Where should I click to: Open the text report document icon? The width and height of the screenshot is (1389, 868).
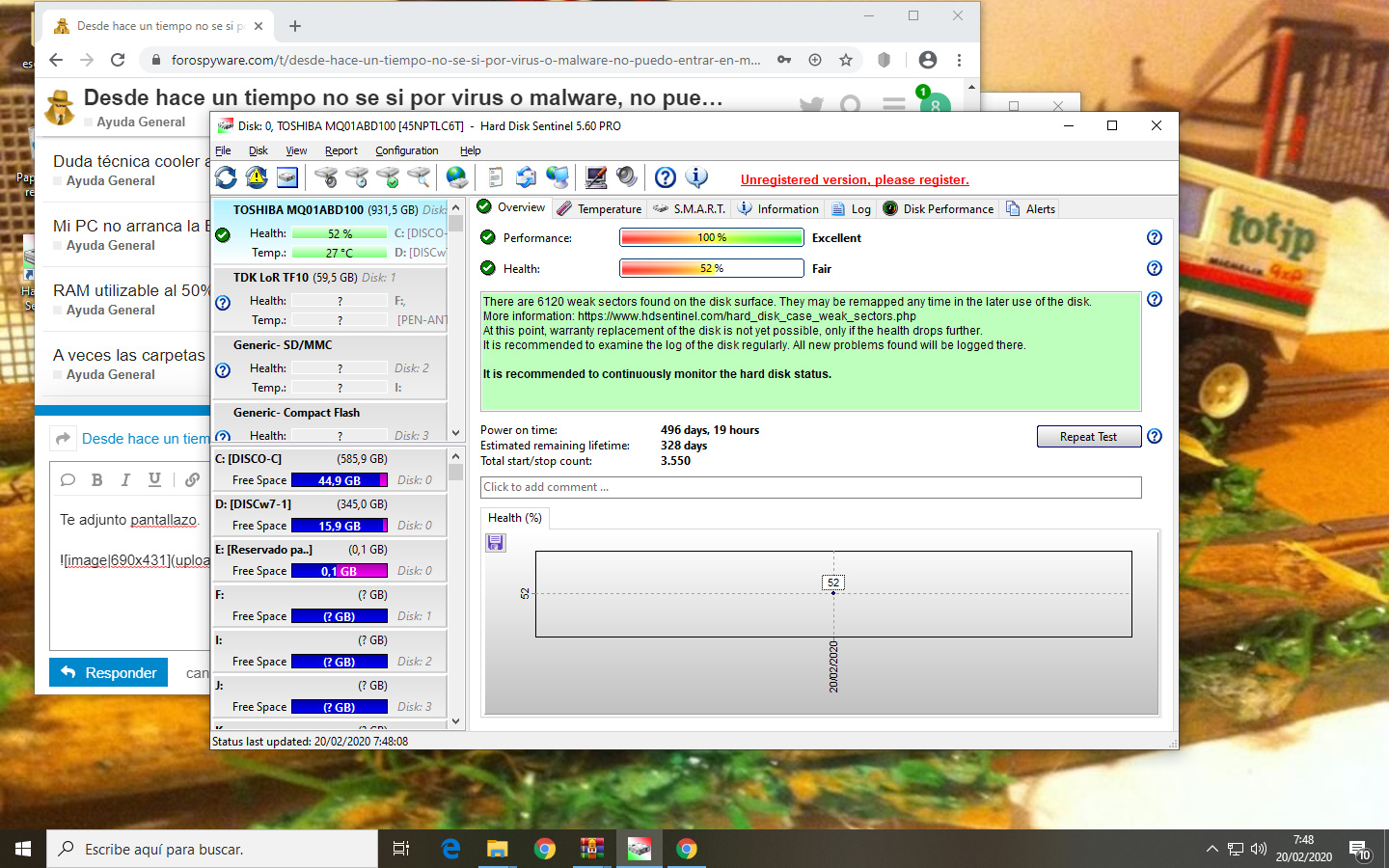tap(495, 177)
